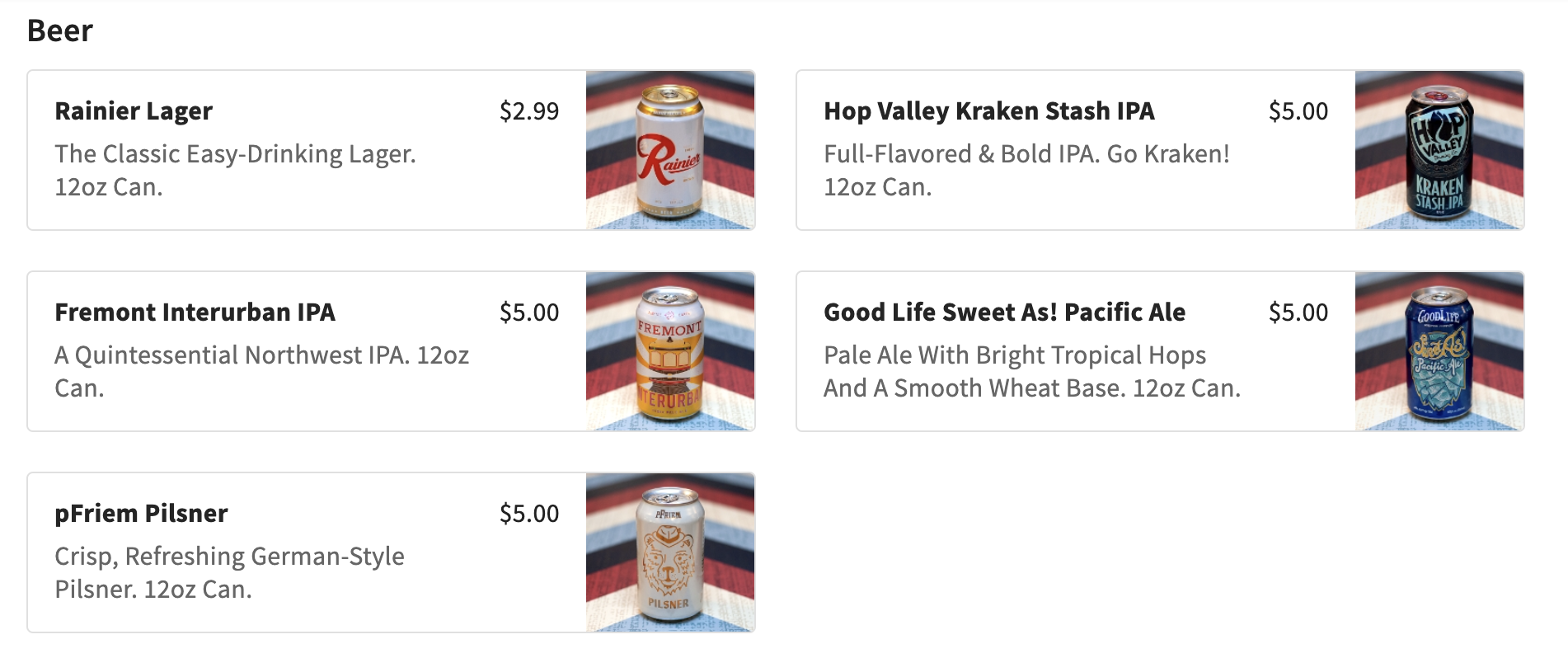The width and height of the screenshot is (1568, 658).
Task: Click the Good Life Pacific Ale can image
Action: point(1439,351)
